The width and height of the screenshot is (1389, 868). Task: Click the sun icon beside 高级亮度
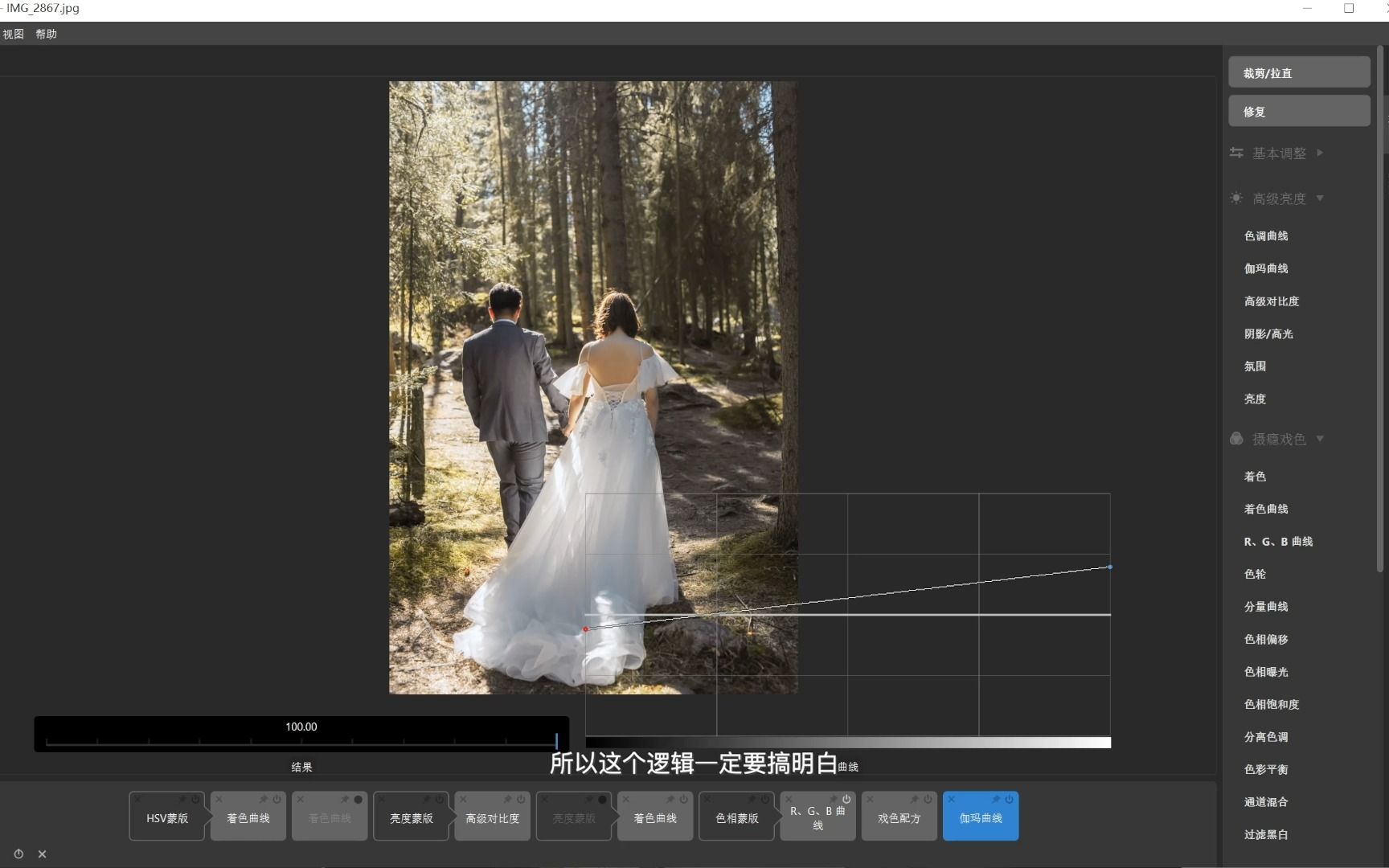[x=1236, y=198]
